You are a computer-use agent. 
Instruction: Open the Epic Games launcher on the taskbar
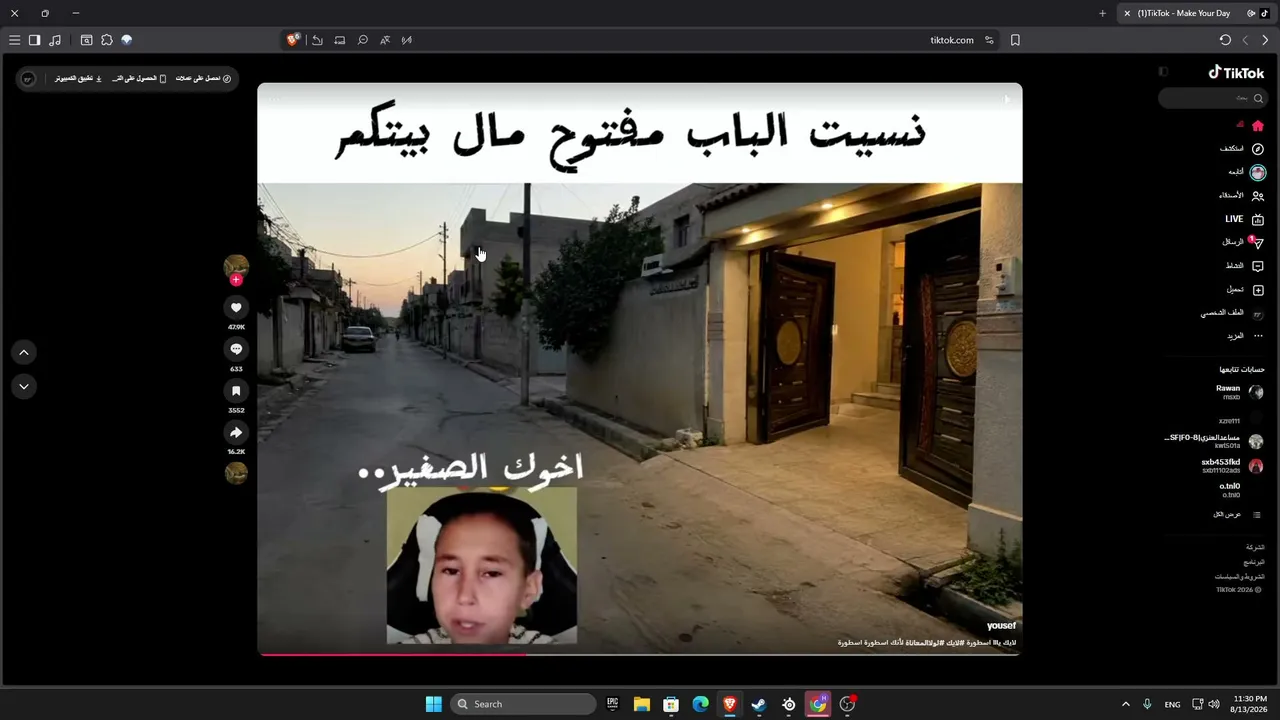pyautogui.click(x=613, y=704)
